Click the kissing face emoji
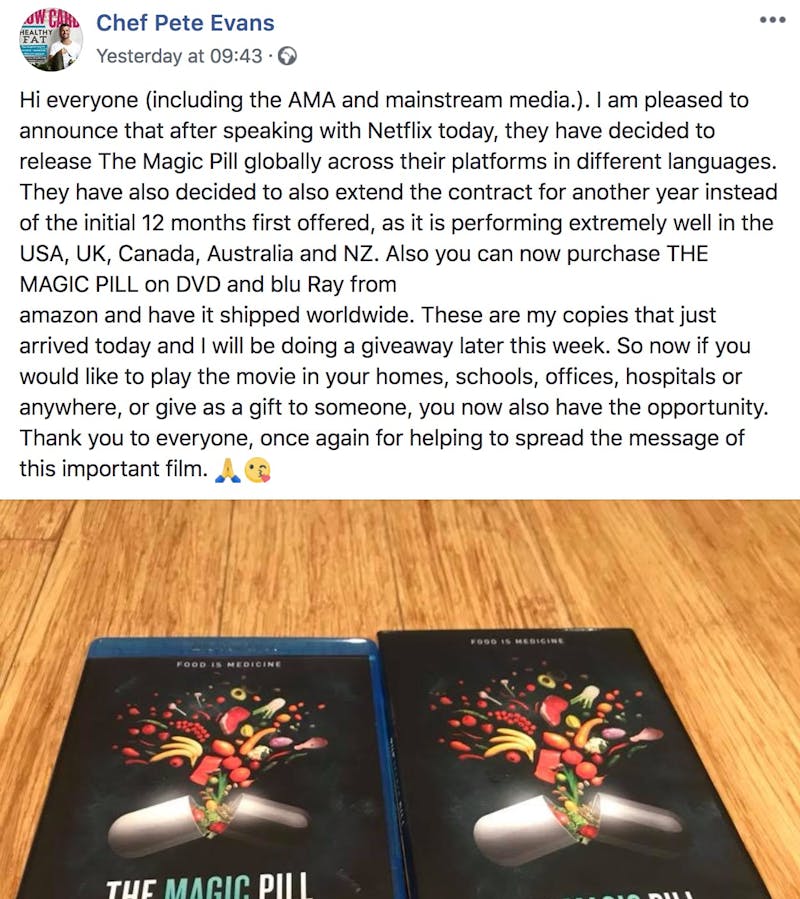The height and width of the screenshot is (899, 800). (257, 471)
